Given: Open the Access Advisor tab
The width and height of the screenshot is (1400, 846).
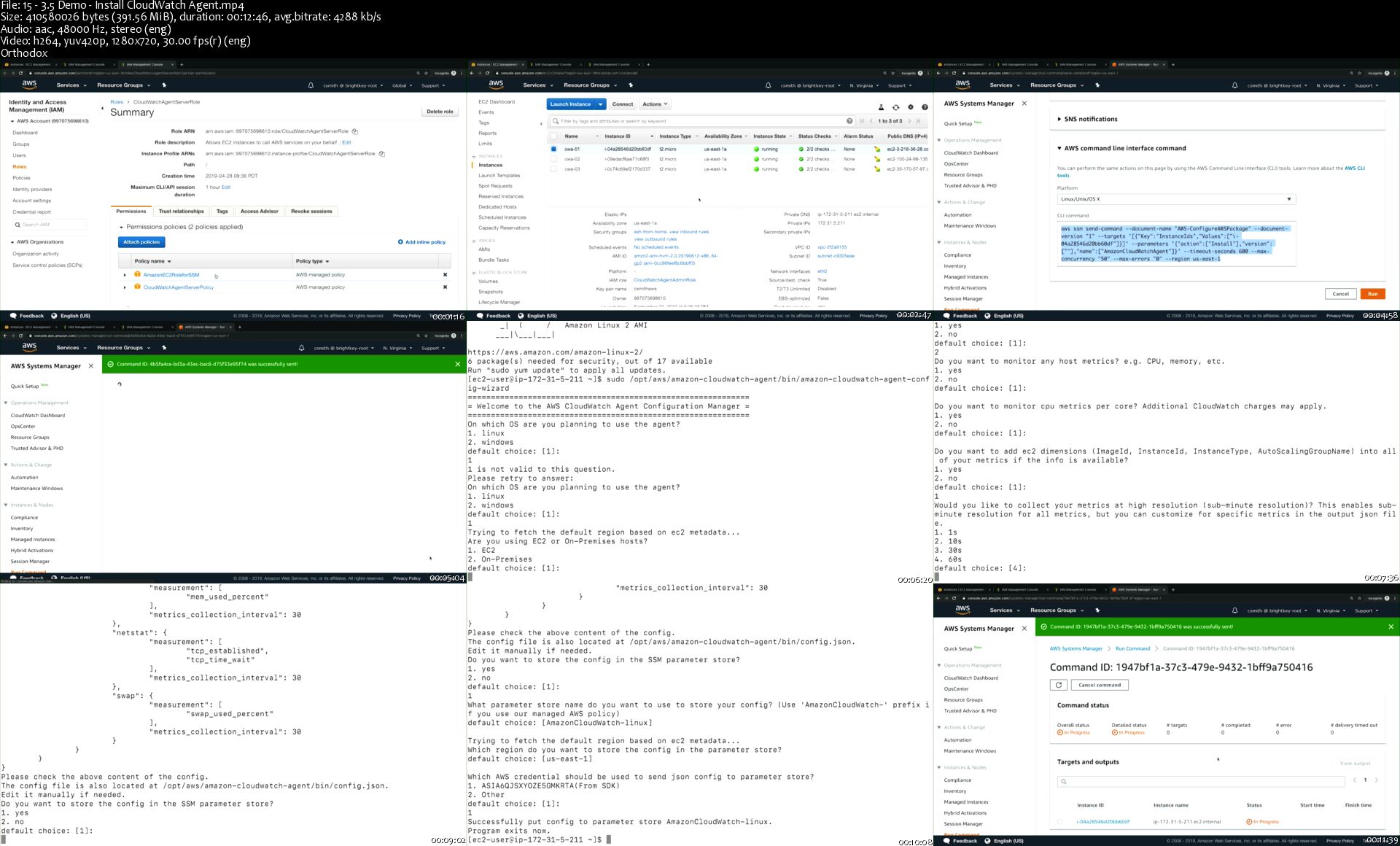Looking at the screenshot, I should pos(259,211).
